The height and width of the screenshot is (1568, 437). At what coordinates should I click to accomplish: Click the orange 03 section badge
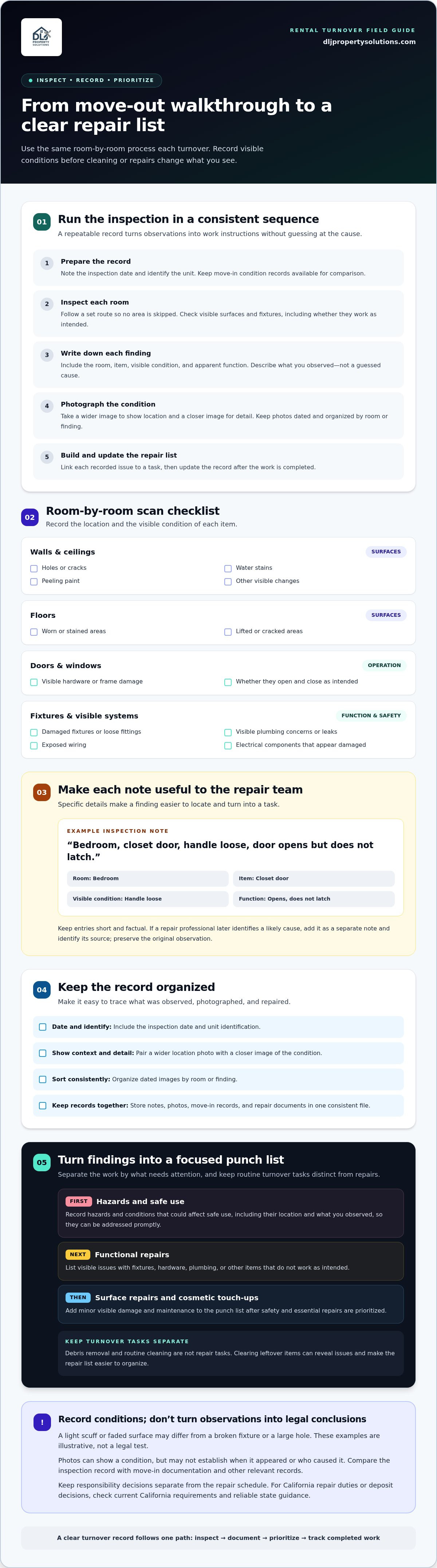pos(42,792)
